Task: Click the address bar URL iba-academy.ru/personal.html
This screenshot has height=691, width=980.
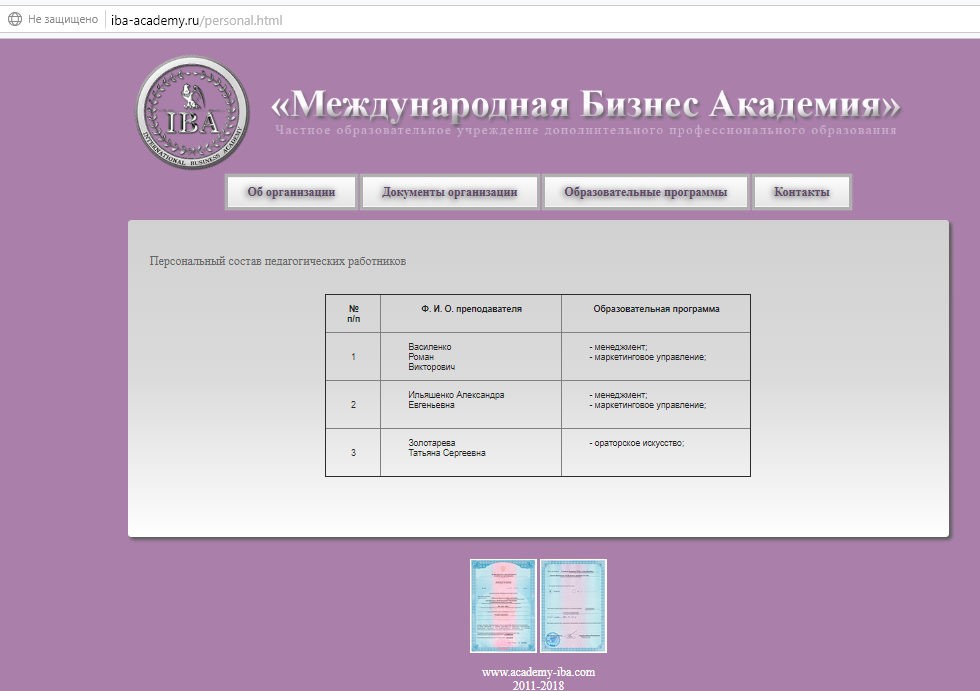Action: tap(196, 20)
